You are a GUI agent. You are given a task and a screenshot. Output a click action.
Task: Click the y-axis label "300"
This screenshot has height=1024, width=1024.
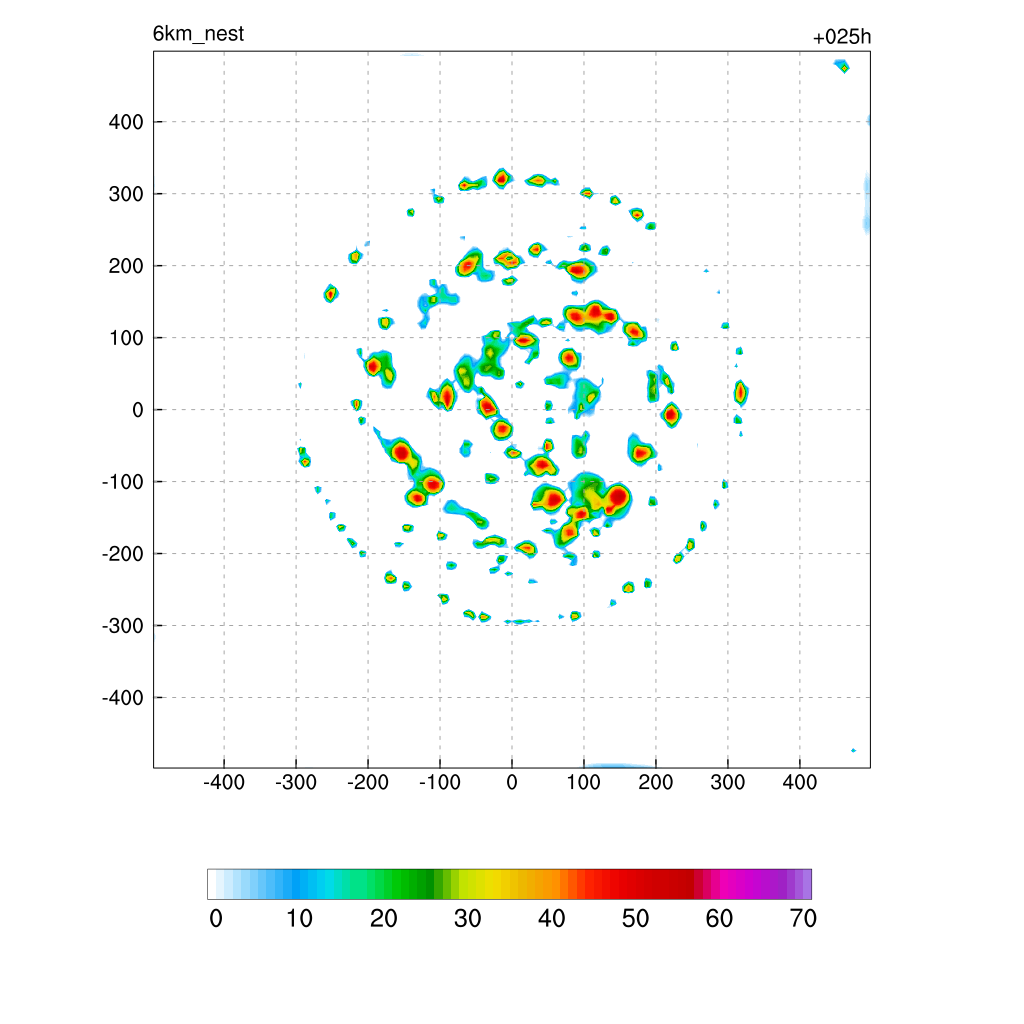tap(126, 194)
